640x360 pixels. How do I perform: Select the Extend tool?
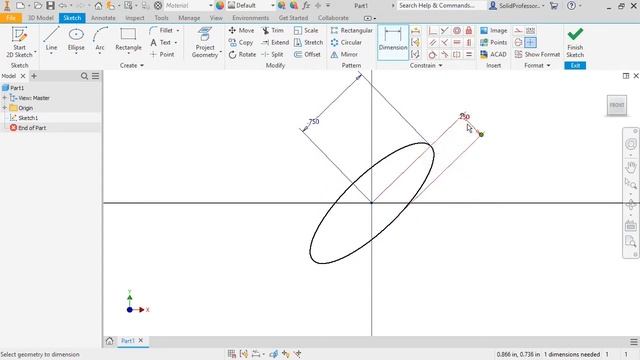275,42
